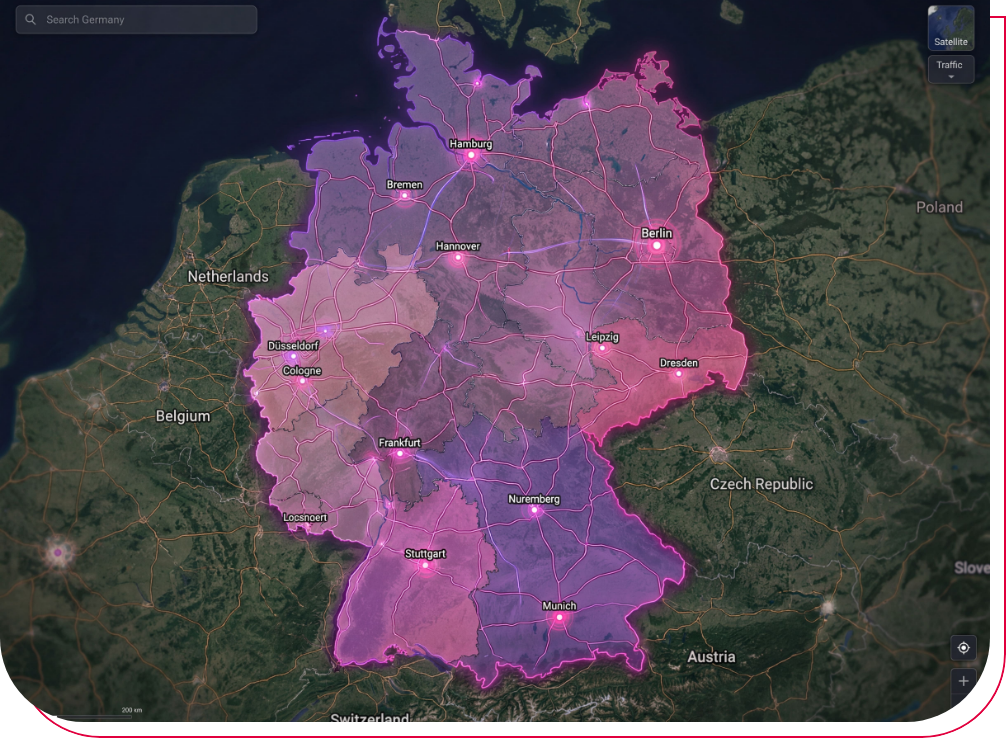Click the locate-me crosshair icon

click(963, 648)
